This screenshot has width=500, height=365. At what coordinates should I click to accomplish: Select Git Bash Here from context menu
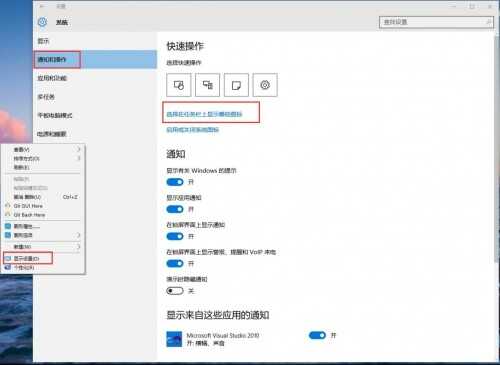(43, 215)
